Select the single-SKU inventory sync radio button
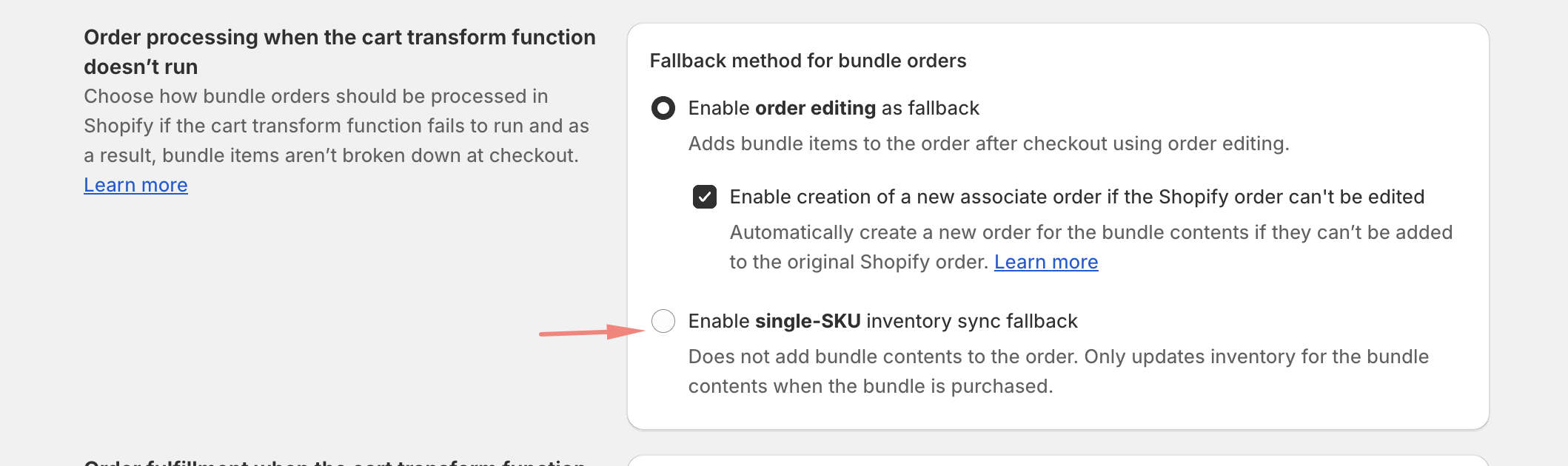Screen dimensions: 1568x466 663,321
